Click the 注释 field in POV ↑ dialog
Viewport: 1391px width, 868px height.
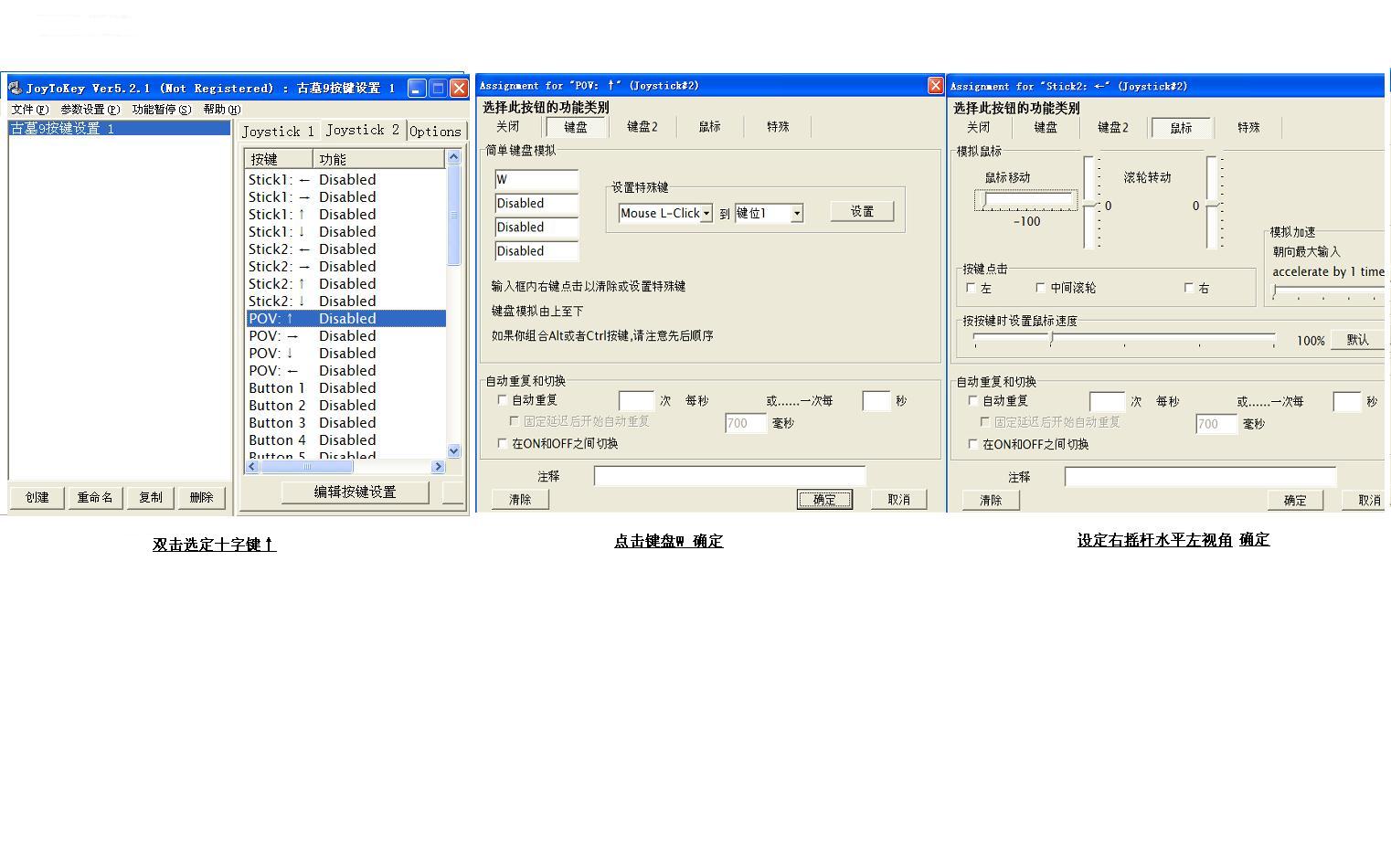729,476
